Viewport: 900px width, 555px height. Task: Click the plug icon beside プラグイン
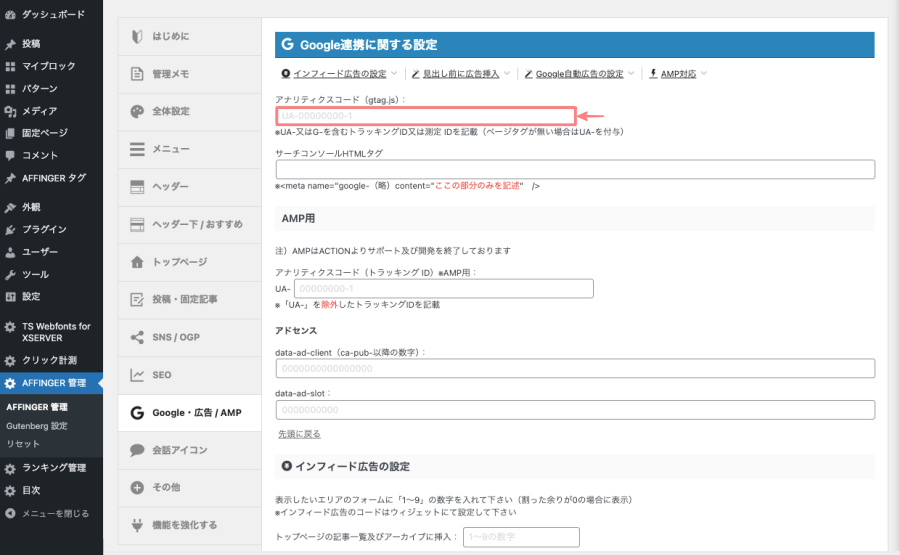(10, 230)
